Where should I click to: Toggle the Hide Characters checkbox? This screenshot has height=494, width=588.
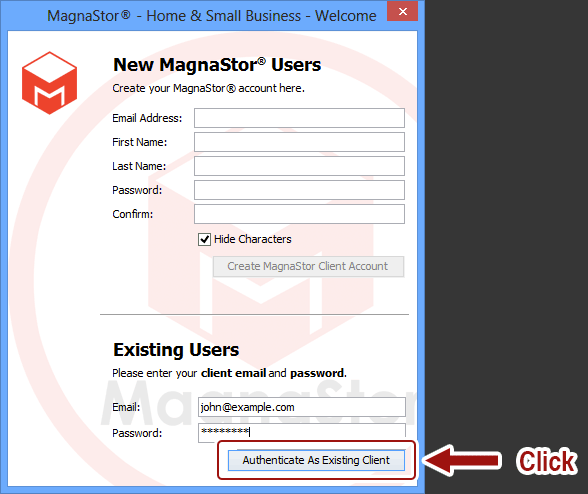[204, 239]
